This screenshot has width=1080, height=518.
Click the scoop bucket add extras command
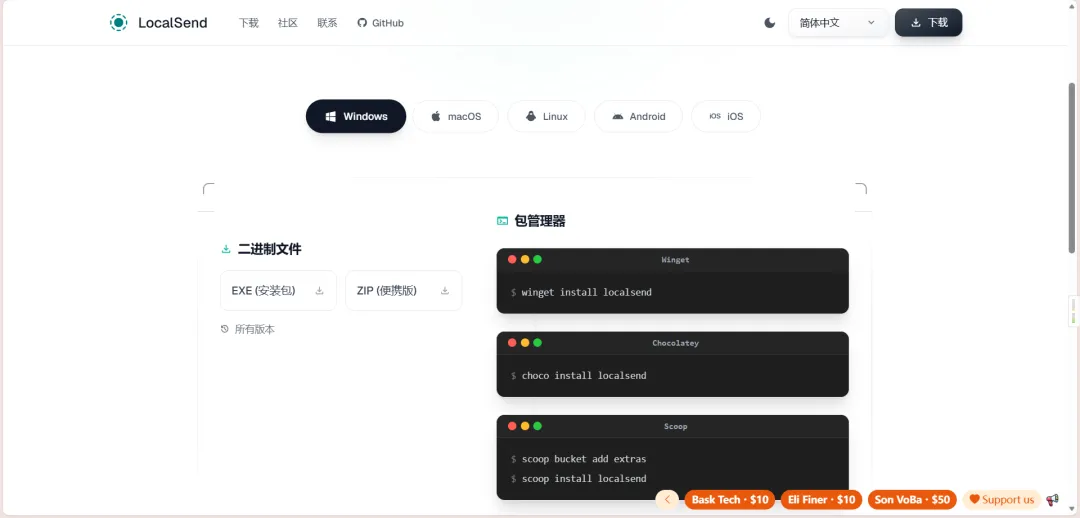pos(584,459)
